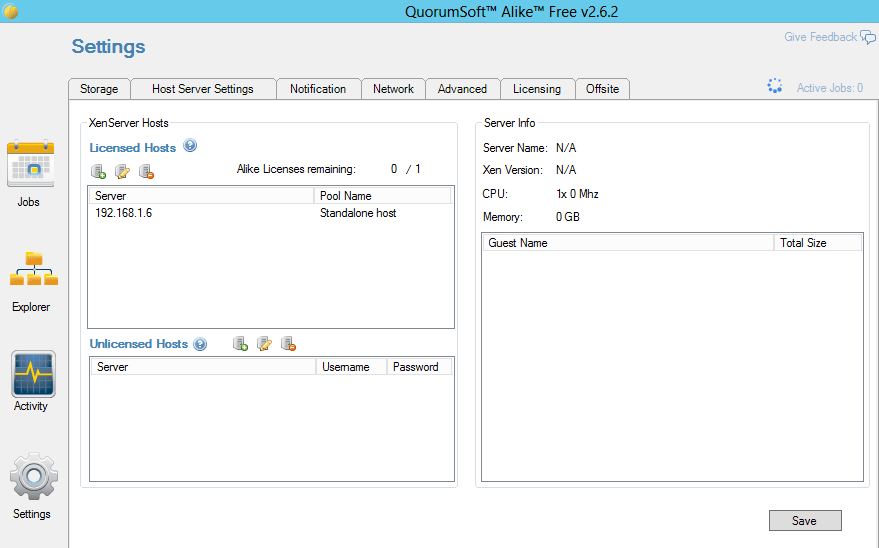Open the Notification tab
Screen dimensions: 879x548
click(x=318, y=89)
